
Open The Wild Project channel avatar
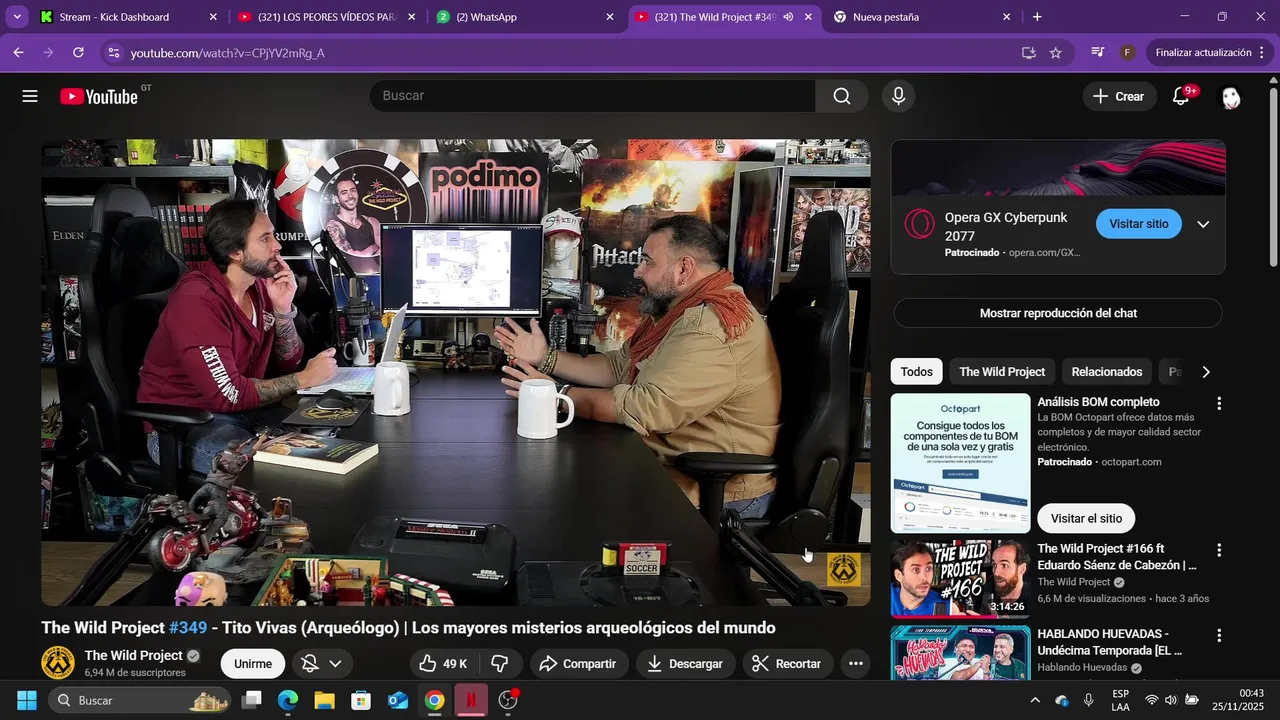point(58,662)
